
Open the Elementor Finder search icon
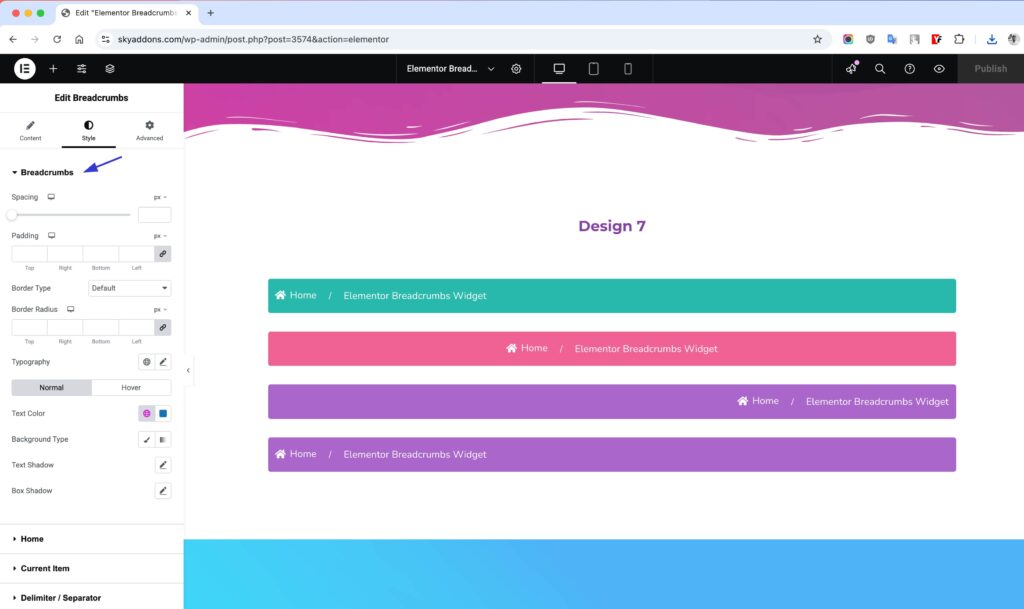pyautogui.click(x=880, y=69)
